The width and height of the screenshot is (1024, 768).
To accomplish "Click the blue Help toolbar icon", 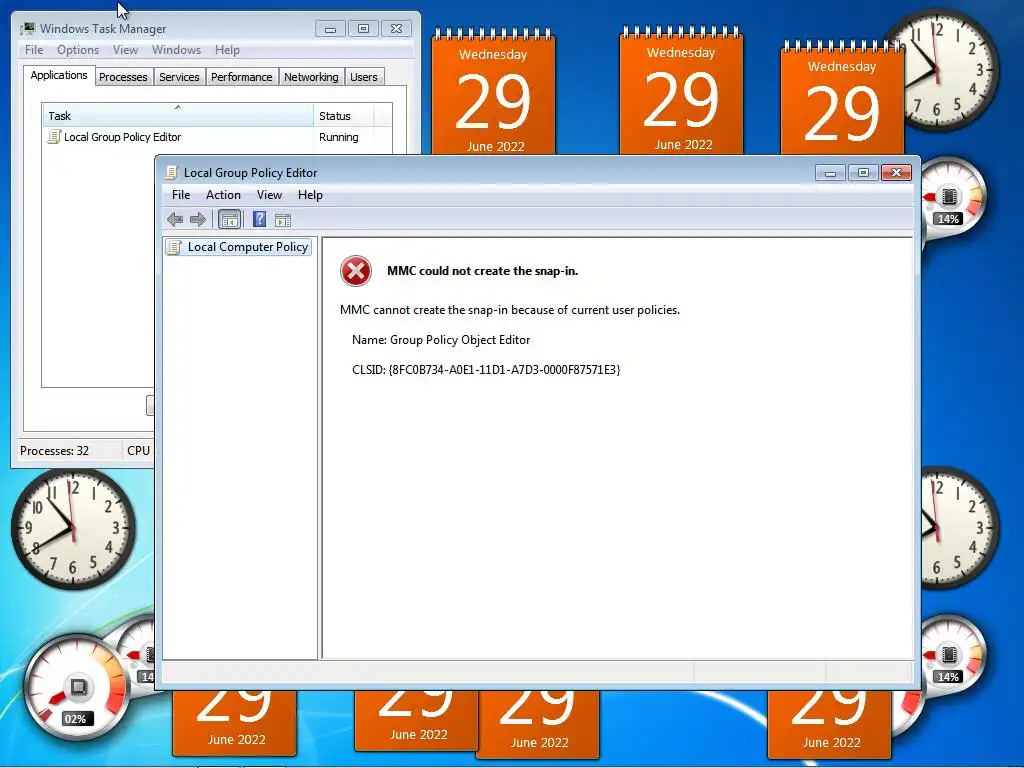I will 259,219.
